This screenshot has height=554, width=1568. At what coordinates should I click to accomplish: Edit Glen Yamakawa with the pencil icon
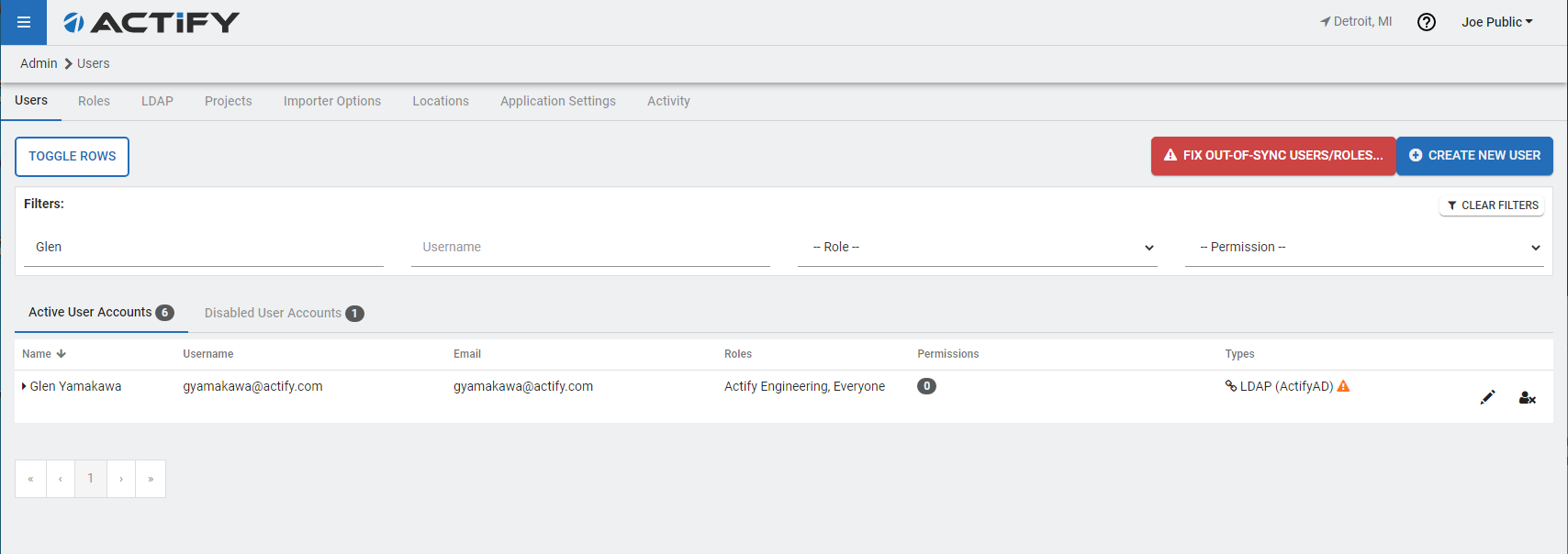pos(1488,397)
